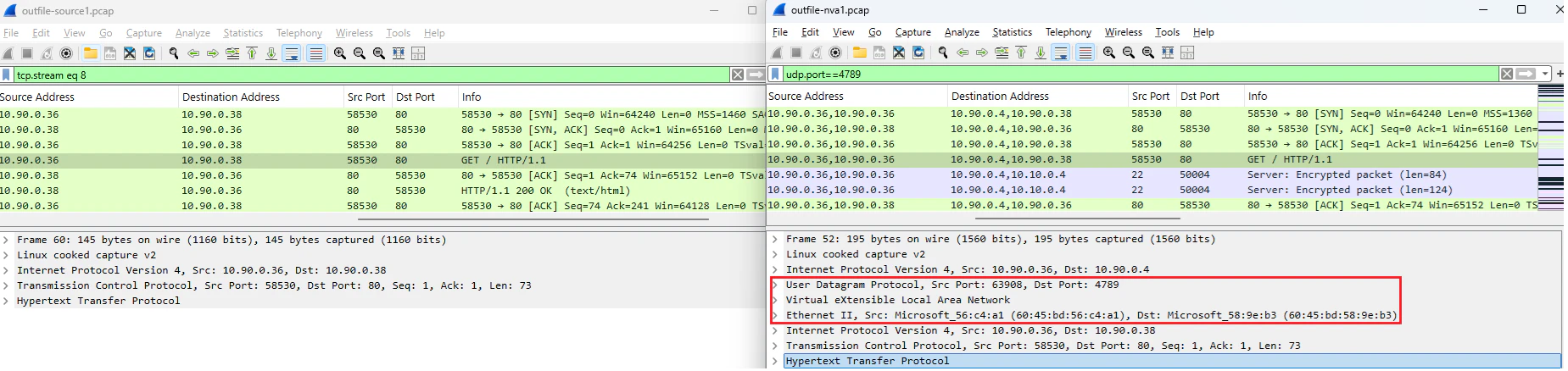Open Telephony menu in outfile-nva1
Viewport: 1568px width, 371px height.
(x=1068, y=32)
